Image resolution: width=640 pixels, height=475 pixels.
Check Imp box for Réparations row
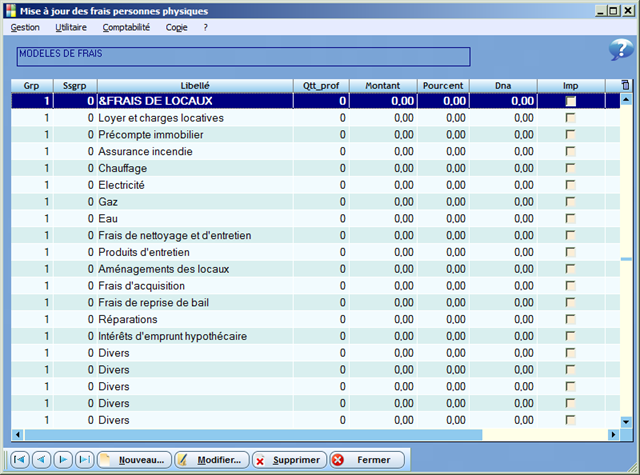[571, 319]
